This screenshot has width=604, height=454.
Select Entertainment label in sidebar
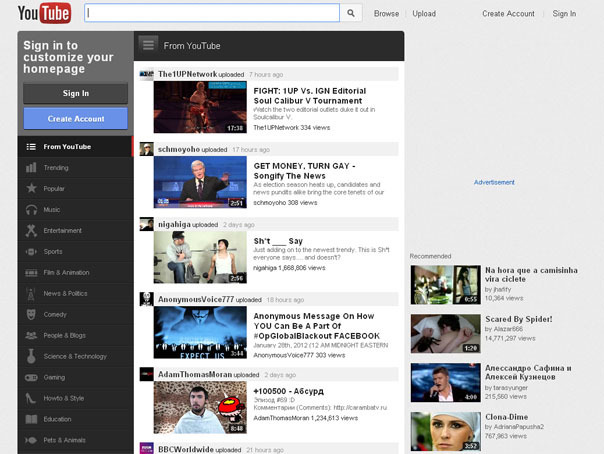[62, 231]
